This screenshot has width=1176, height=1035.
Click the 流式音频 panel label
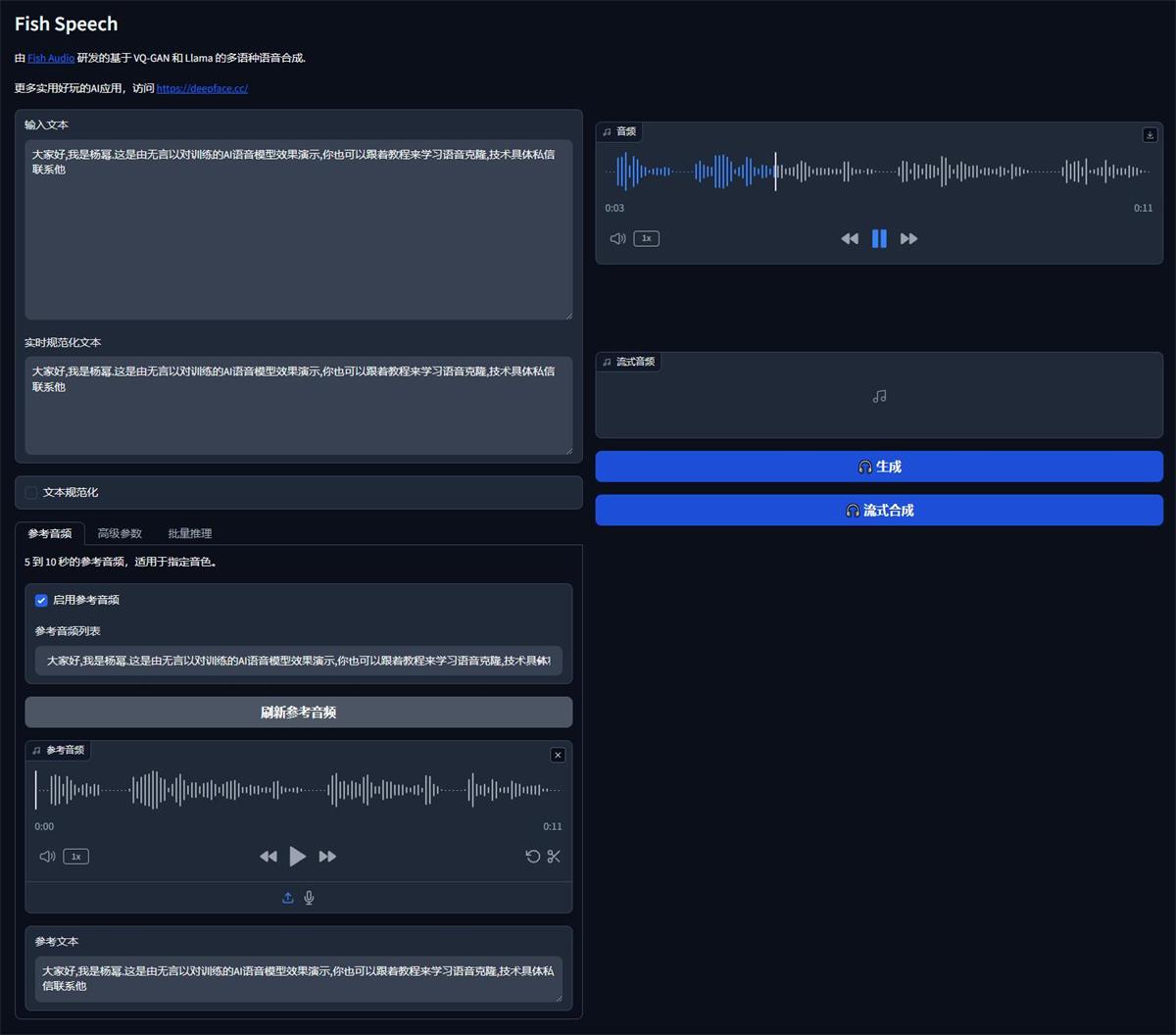click(x=629, y=362)
